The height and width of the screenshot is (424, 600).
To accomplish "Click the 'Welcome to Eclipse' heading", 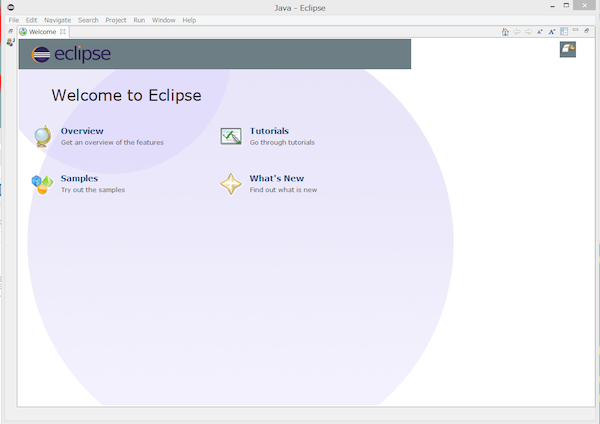I will (x=126, y=95).
